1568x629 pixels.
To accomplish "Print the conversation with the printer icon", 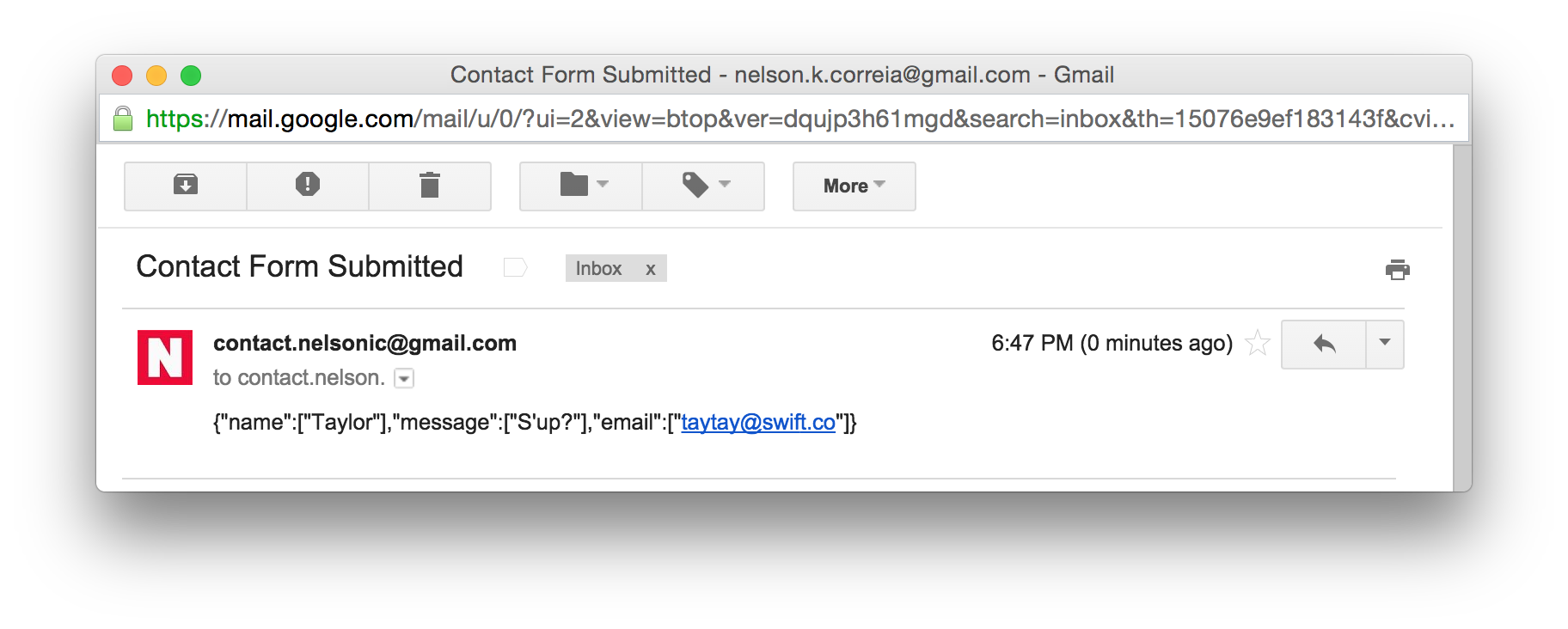I will coord(1398,270).
